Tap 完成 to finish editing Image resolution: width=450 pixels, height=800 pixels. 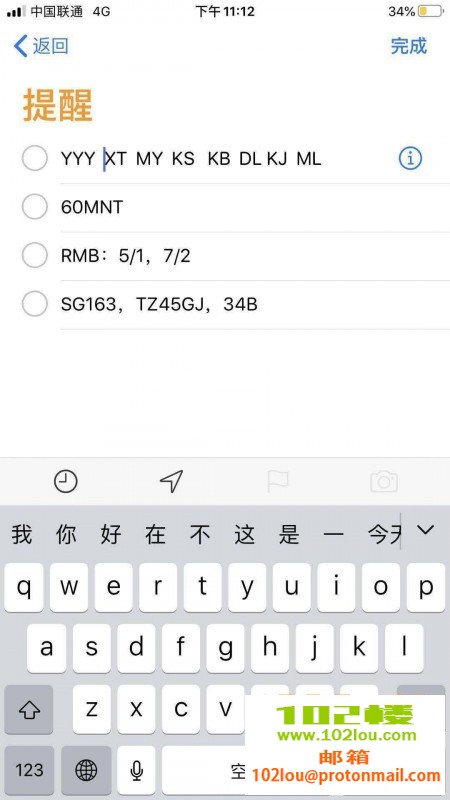(409, 46)
